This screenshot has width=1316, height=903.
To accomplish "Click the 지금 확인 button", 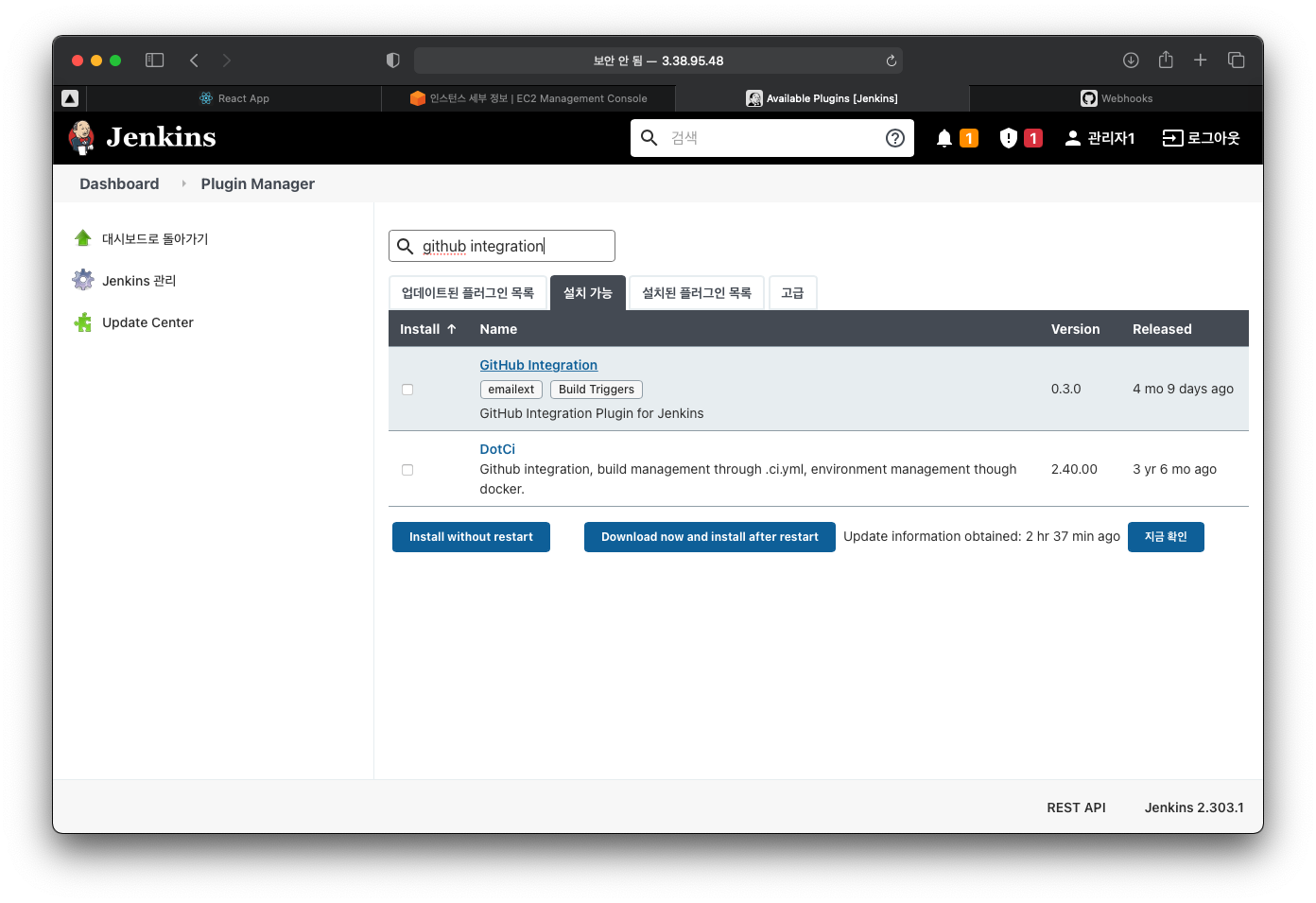I will point(1166,537).
